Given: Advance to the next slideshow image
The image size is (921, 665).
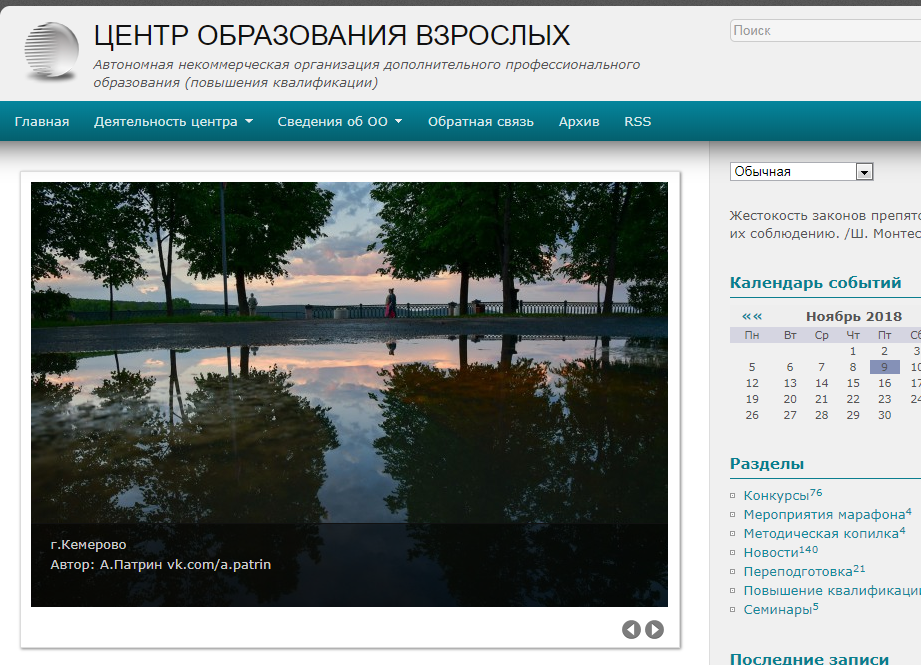Looking at the screenshot, I should (x=654, y=629).
